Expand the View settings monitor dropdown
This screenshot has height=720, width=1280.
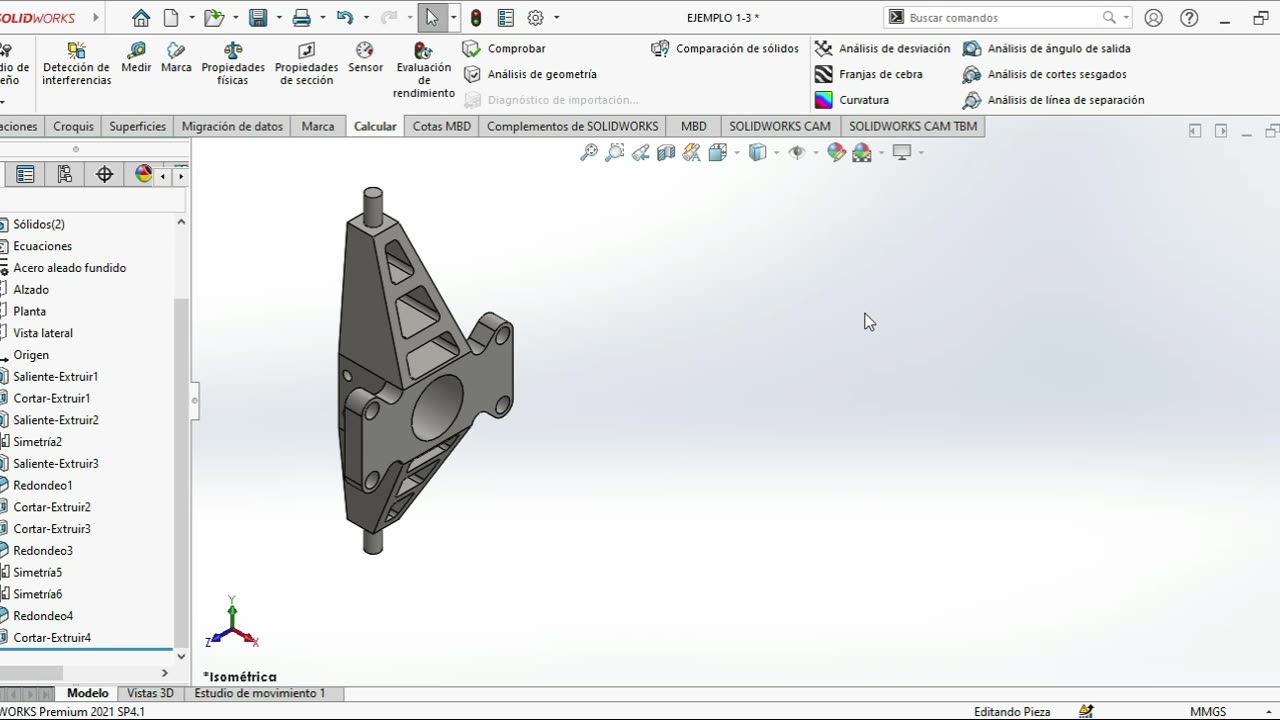tap(921, 152)
